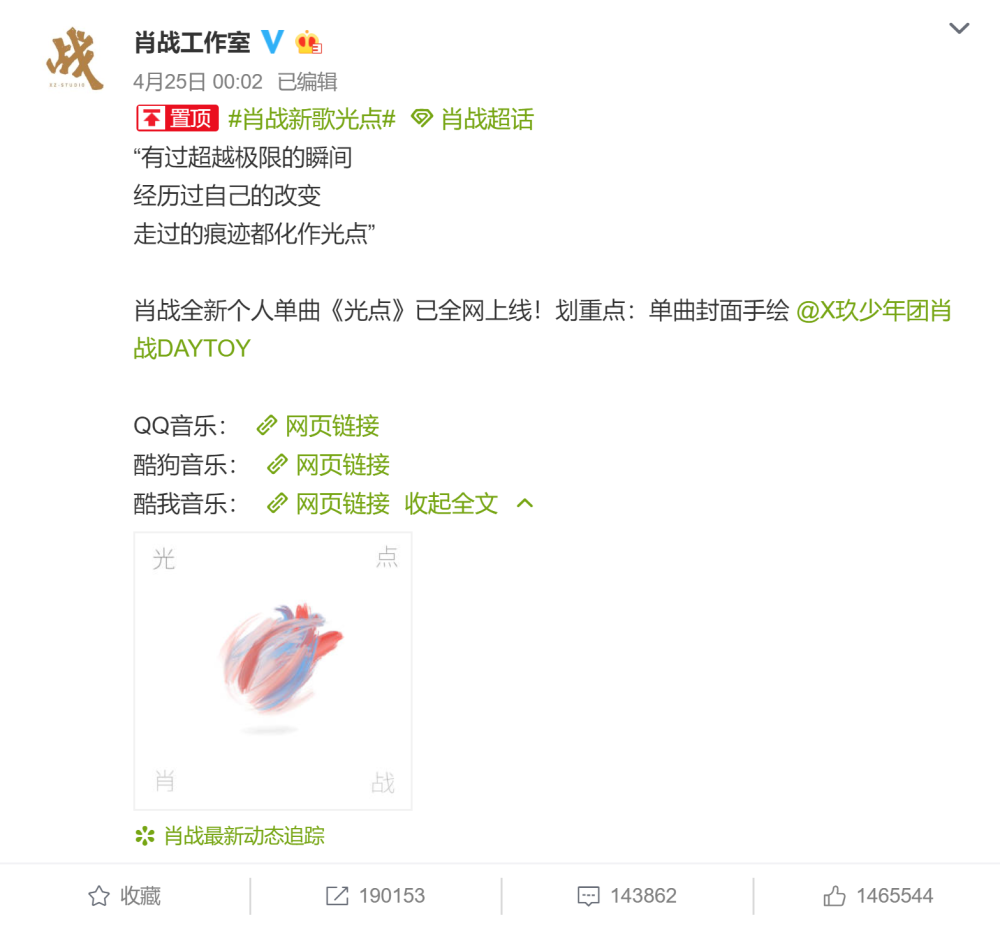Open the 光点 single cover image

pyautogui.click(x=273, y=671)
